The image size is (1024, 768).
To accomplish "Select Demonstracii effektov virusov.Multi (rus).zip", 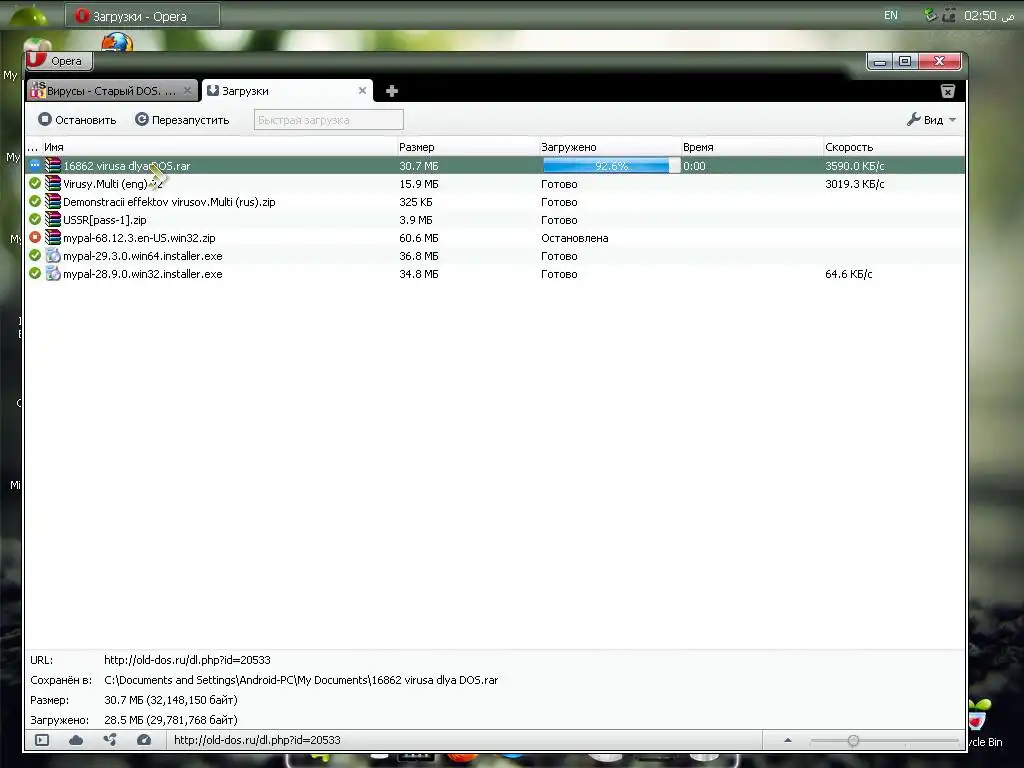I will tap(495, 202).
